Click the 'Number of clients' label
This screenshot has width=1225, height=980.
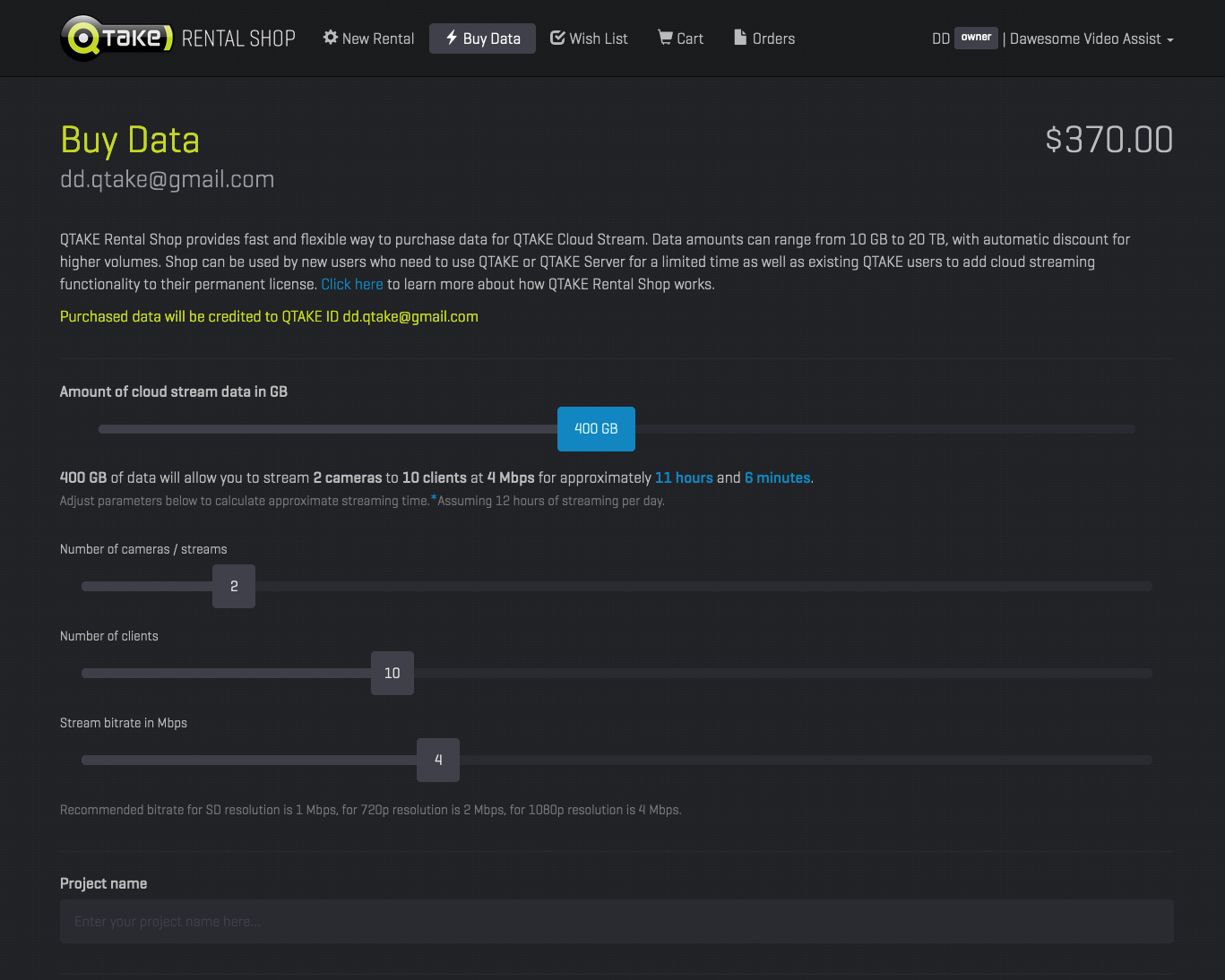pos(109,636)
